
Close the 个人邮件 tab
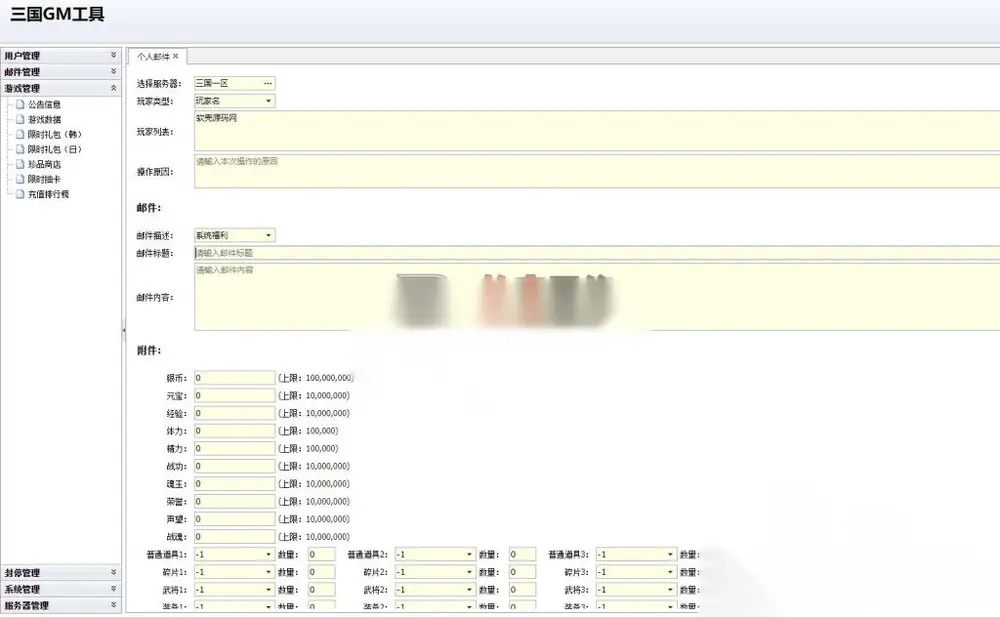tap(175, 56)
